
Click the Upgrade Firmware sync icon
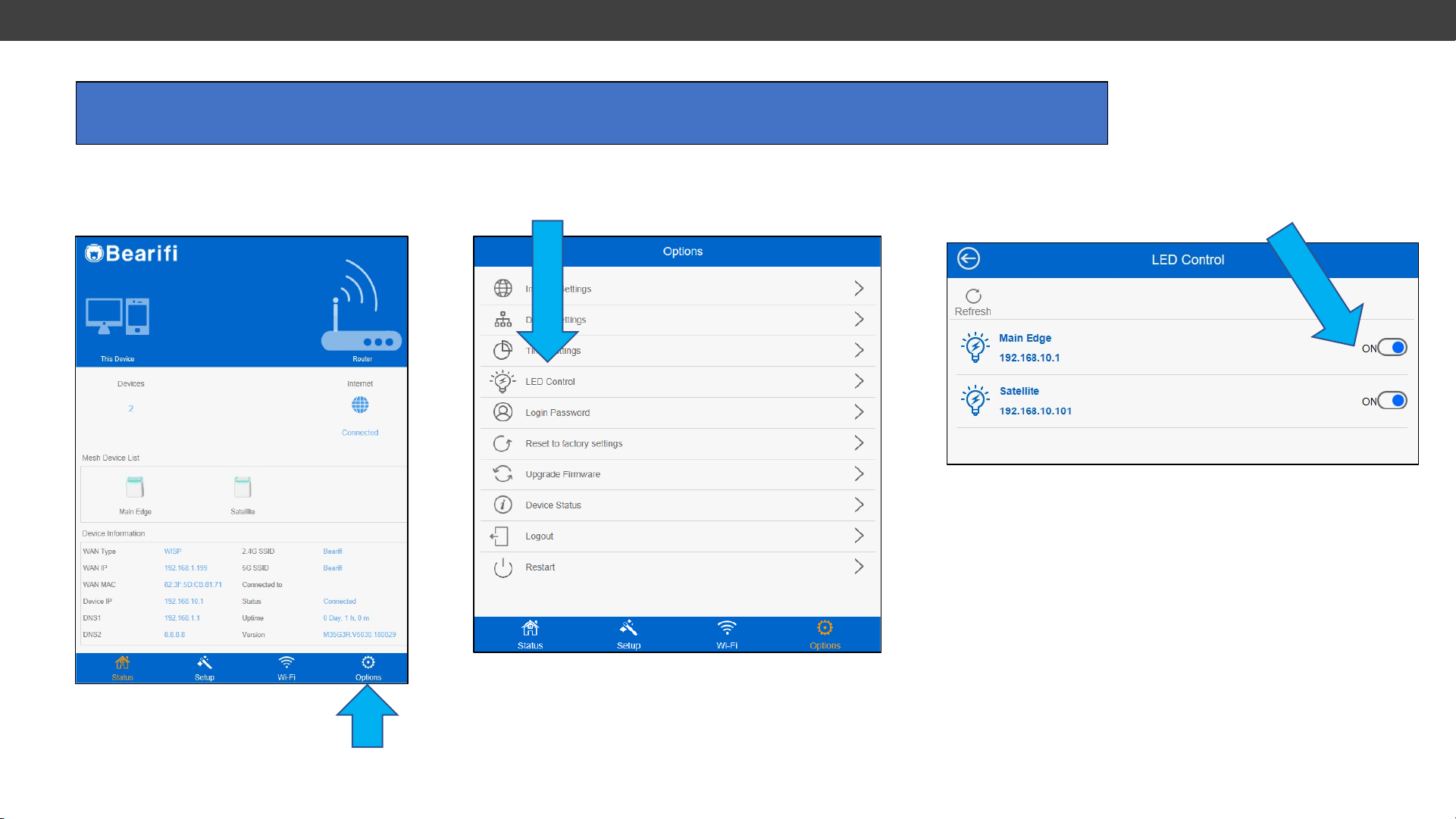pyautogui.click(x=503, y=474)
